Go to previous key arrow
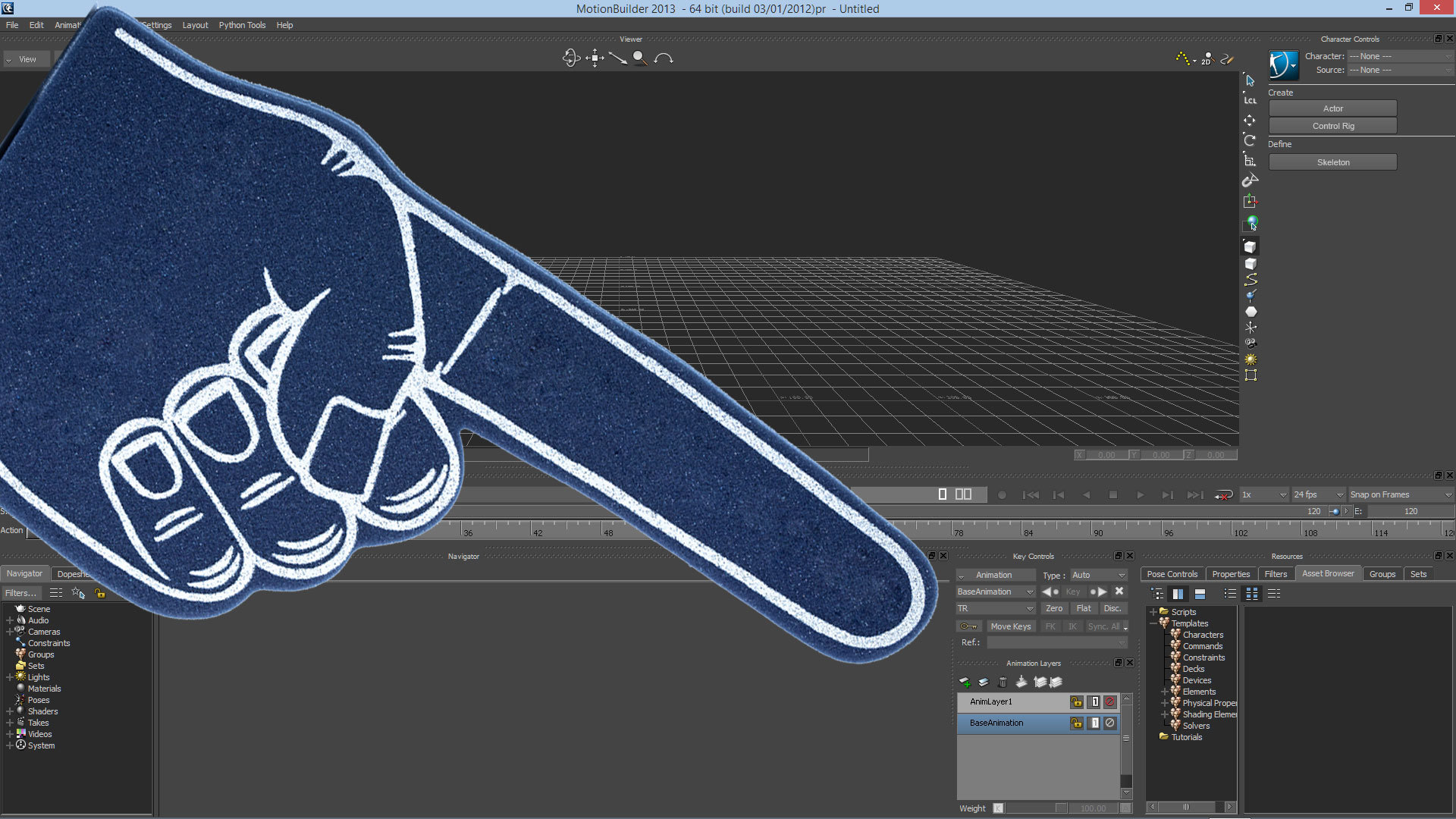1456x819 pixels. 1050,591
